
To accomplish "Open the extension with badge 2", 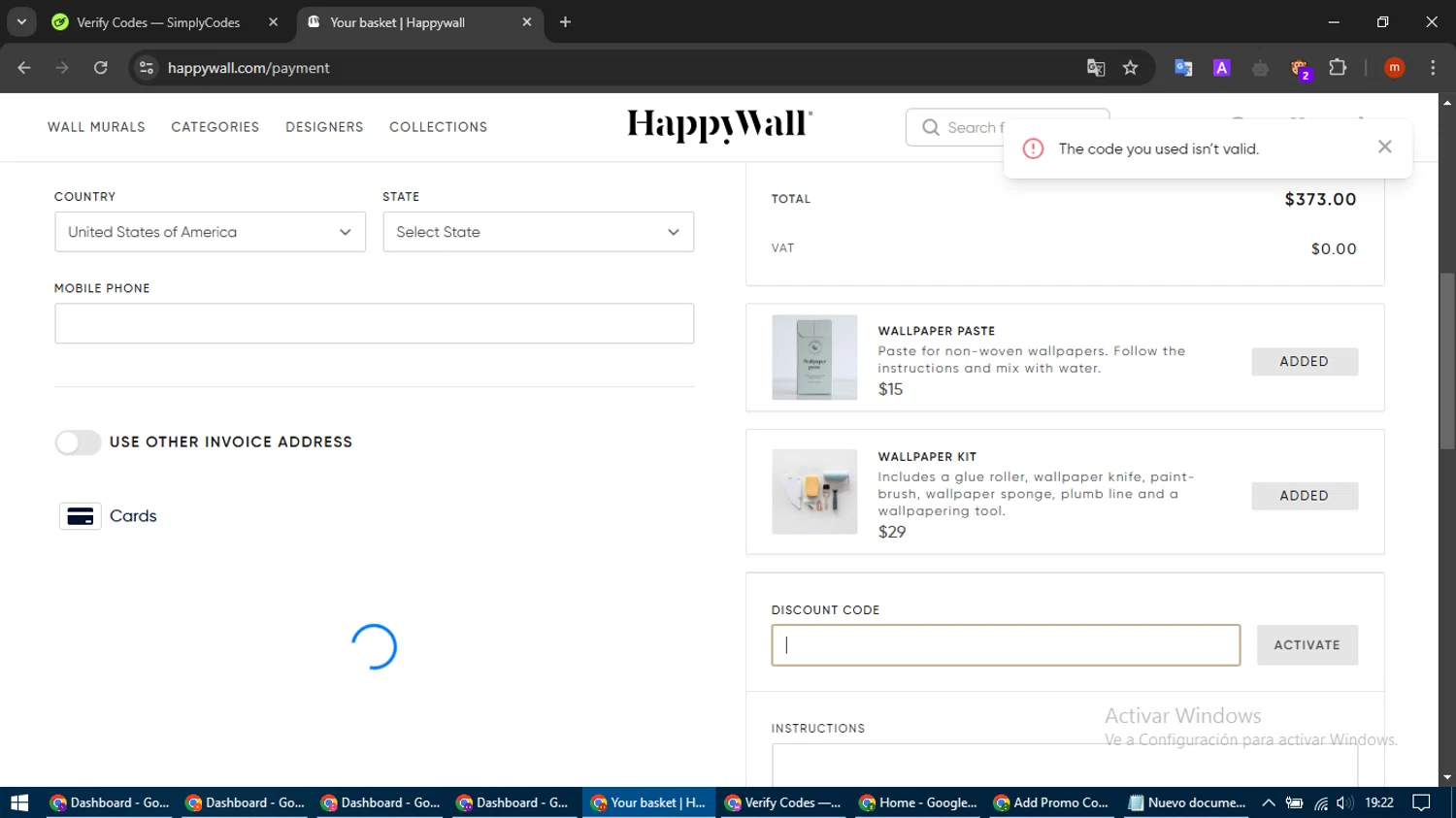I will 1300,68.
